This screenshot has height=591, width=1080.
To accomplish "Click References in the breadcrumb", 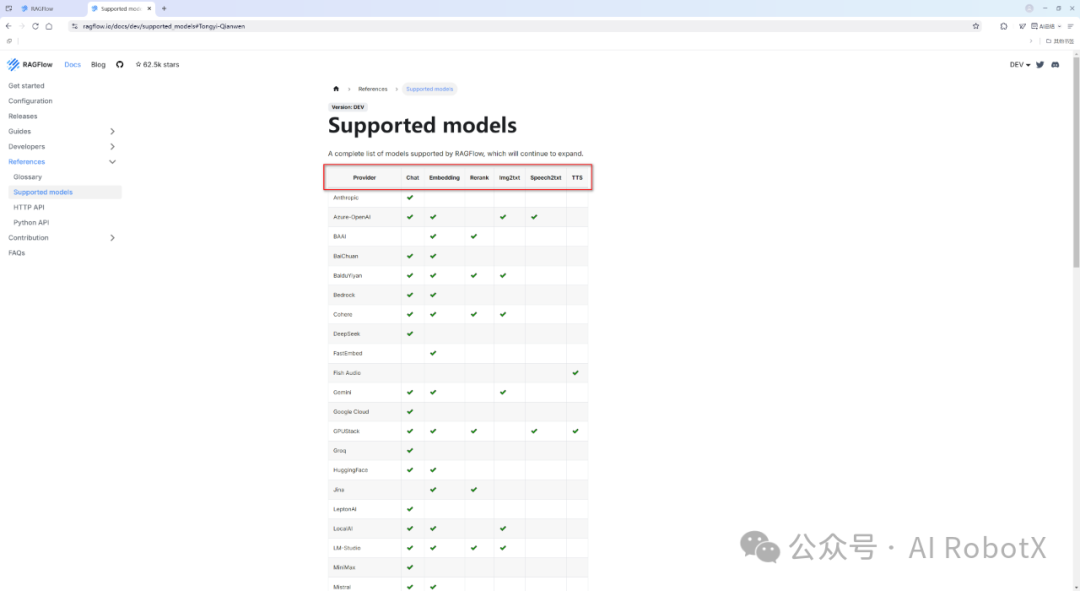I will point(373,89).
